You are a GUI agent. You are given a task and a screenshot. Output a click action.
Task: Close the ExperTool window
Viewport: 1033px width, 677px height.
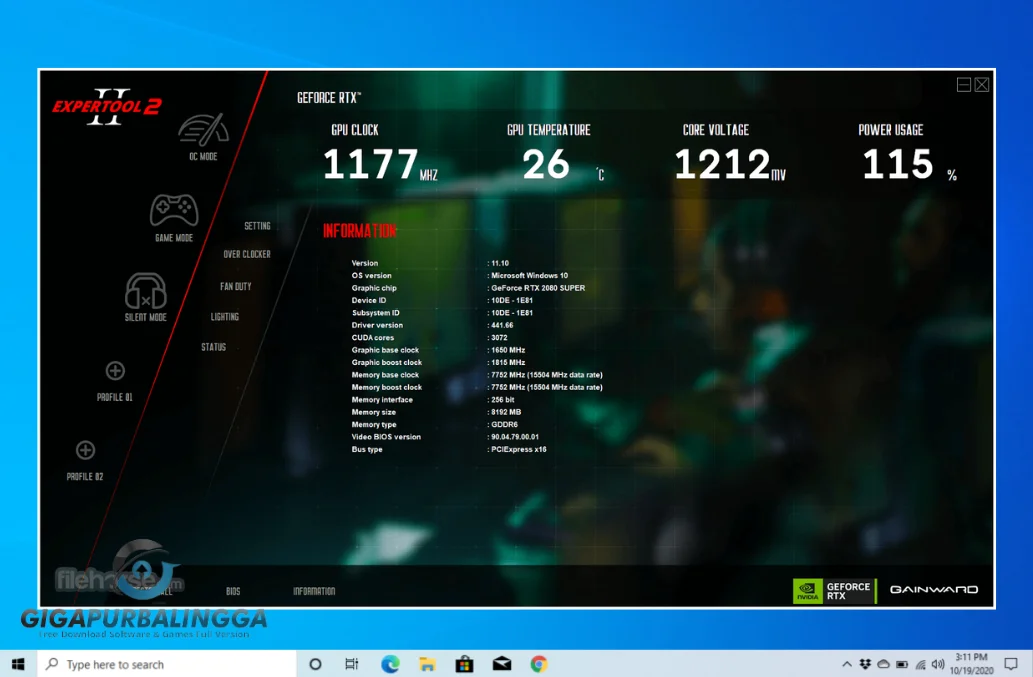pyautogui.click(x=982, y=84)
